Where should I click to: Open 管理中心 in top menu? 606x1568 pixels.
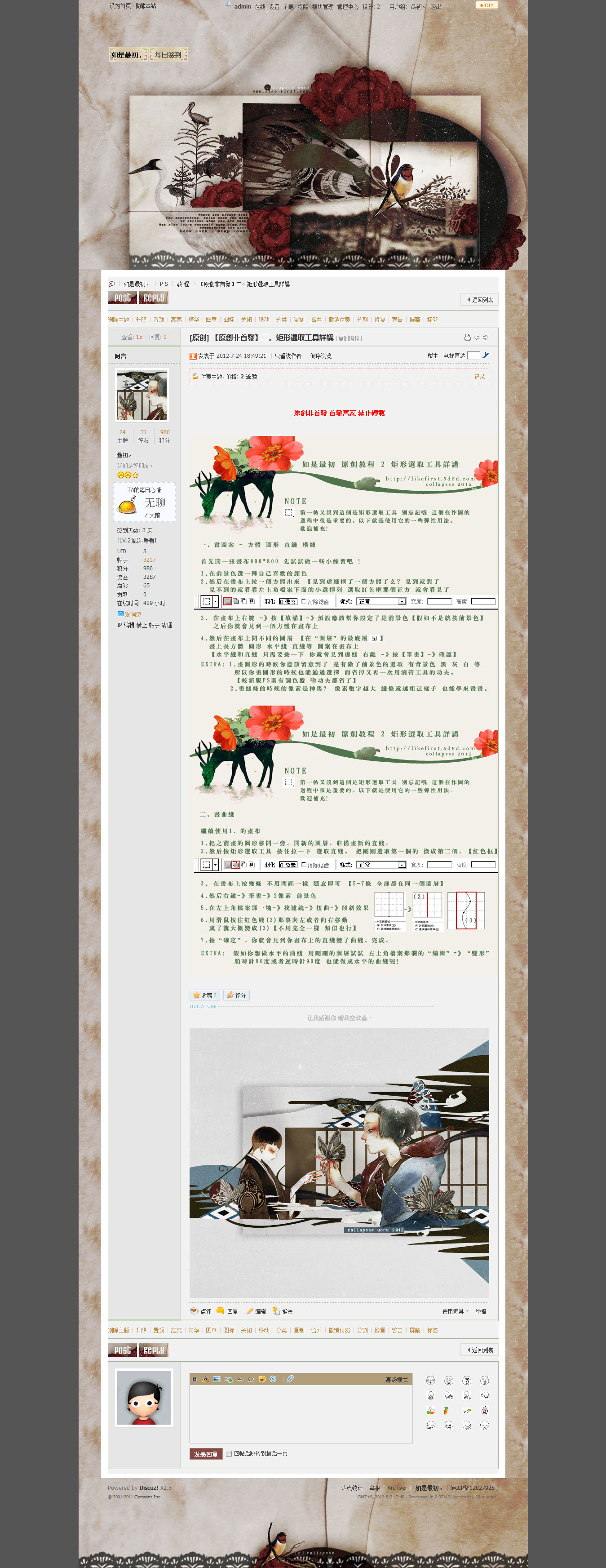click(347, 7)
